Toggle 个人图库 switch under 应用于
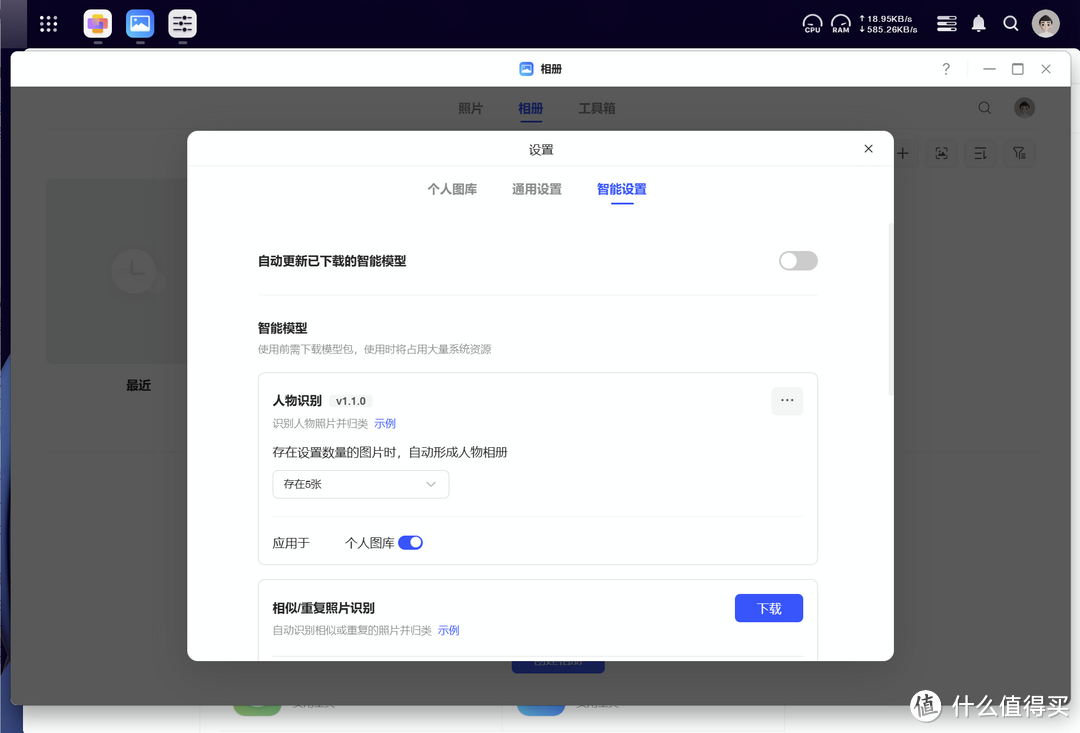Viewport: 1080px width, 733px height. tap(411, 541)
